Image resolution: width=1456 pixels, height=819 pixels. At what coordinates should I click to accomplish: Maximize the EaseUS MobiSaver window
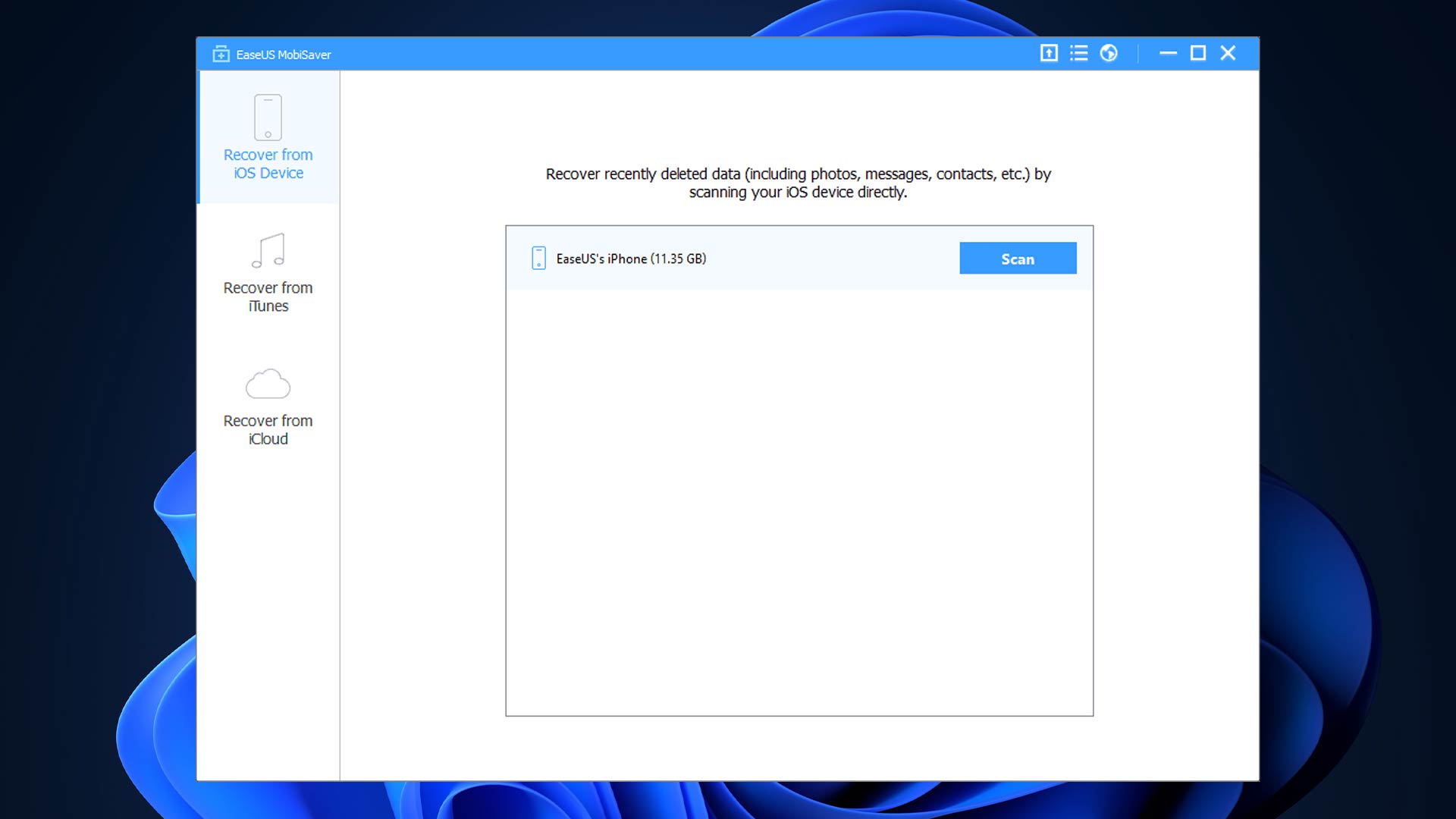pyautogui.click(x=1198, y=53)
